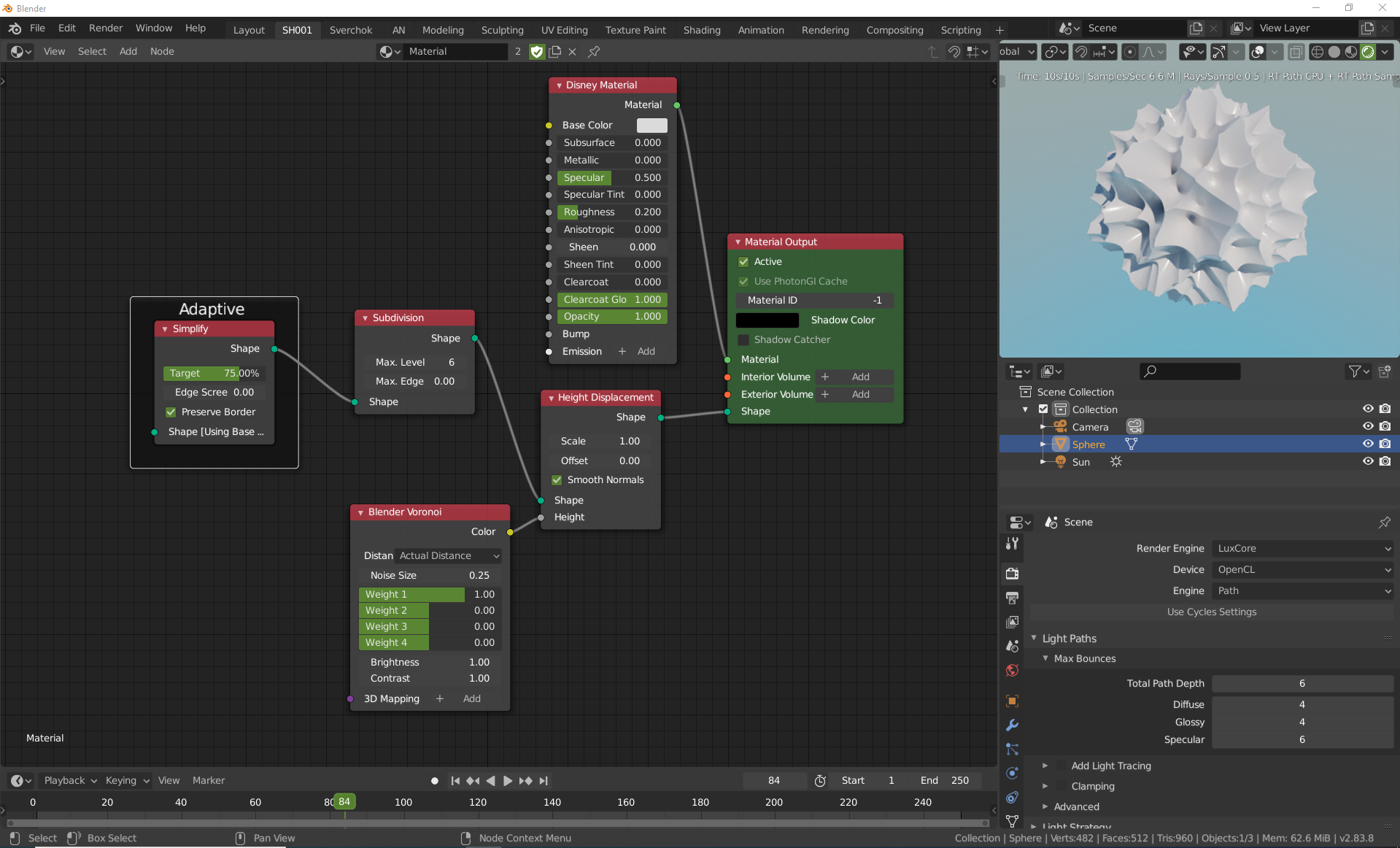Open the Output properties printer icon
The width and height of the screenshot is (1400, 848).
click(x=1012, y=598)
